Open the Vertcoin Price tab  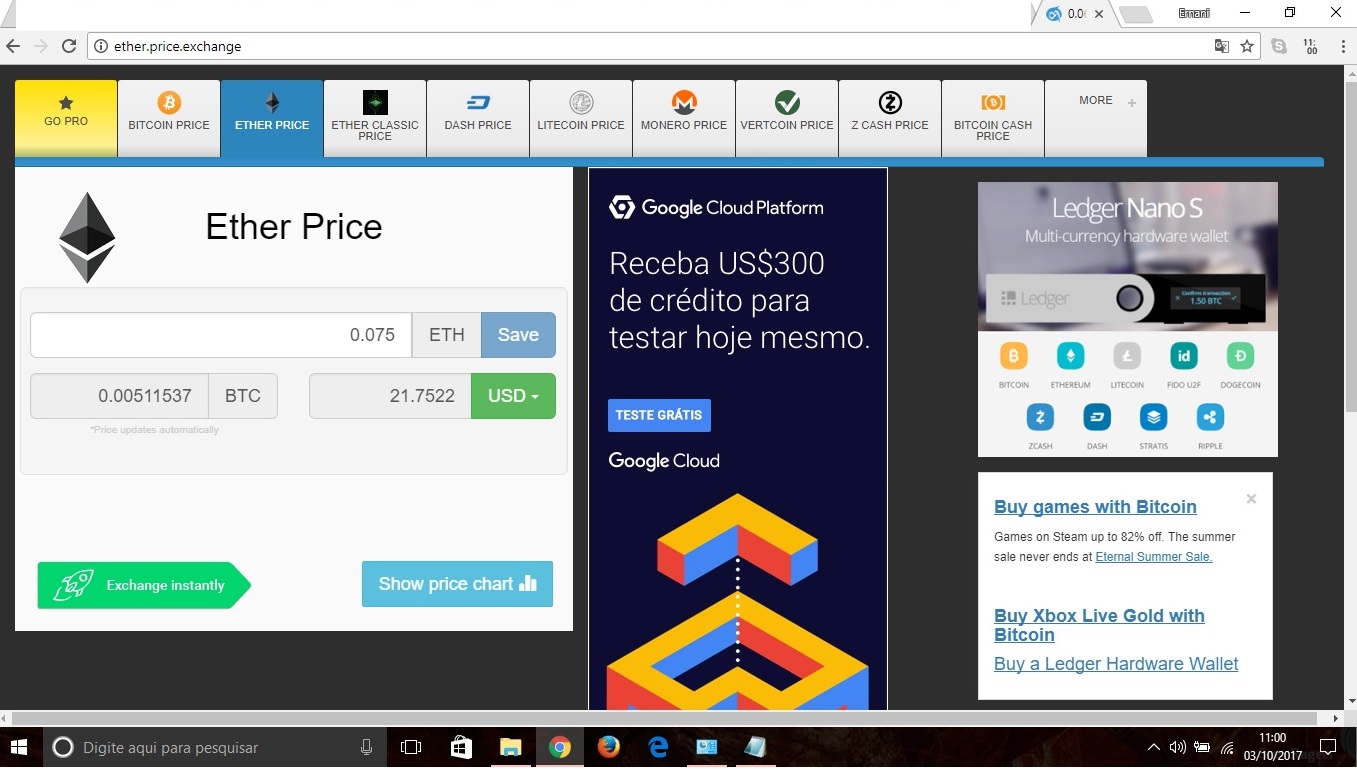pyautogui.click(x=787, y=118)
